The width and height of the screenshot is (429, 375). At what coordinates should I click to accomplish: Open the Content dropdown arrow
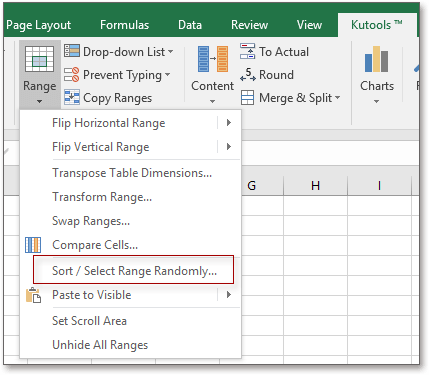tap(212, 101)
